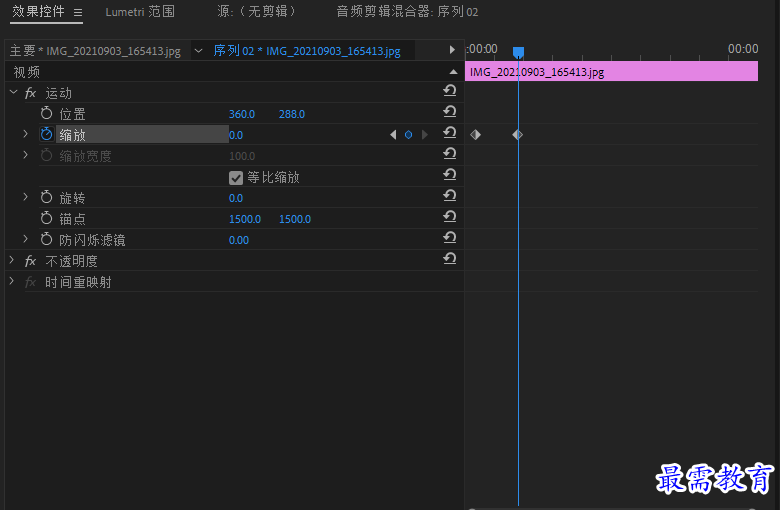Select the pink IMG_20210903_165413.jpg clip bar
This screenshot has height=510, width=780.
[x=611, y=71]
